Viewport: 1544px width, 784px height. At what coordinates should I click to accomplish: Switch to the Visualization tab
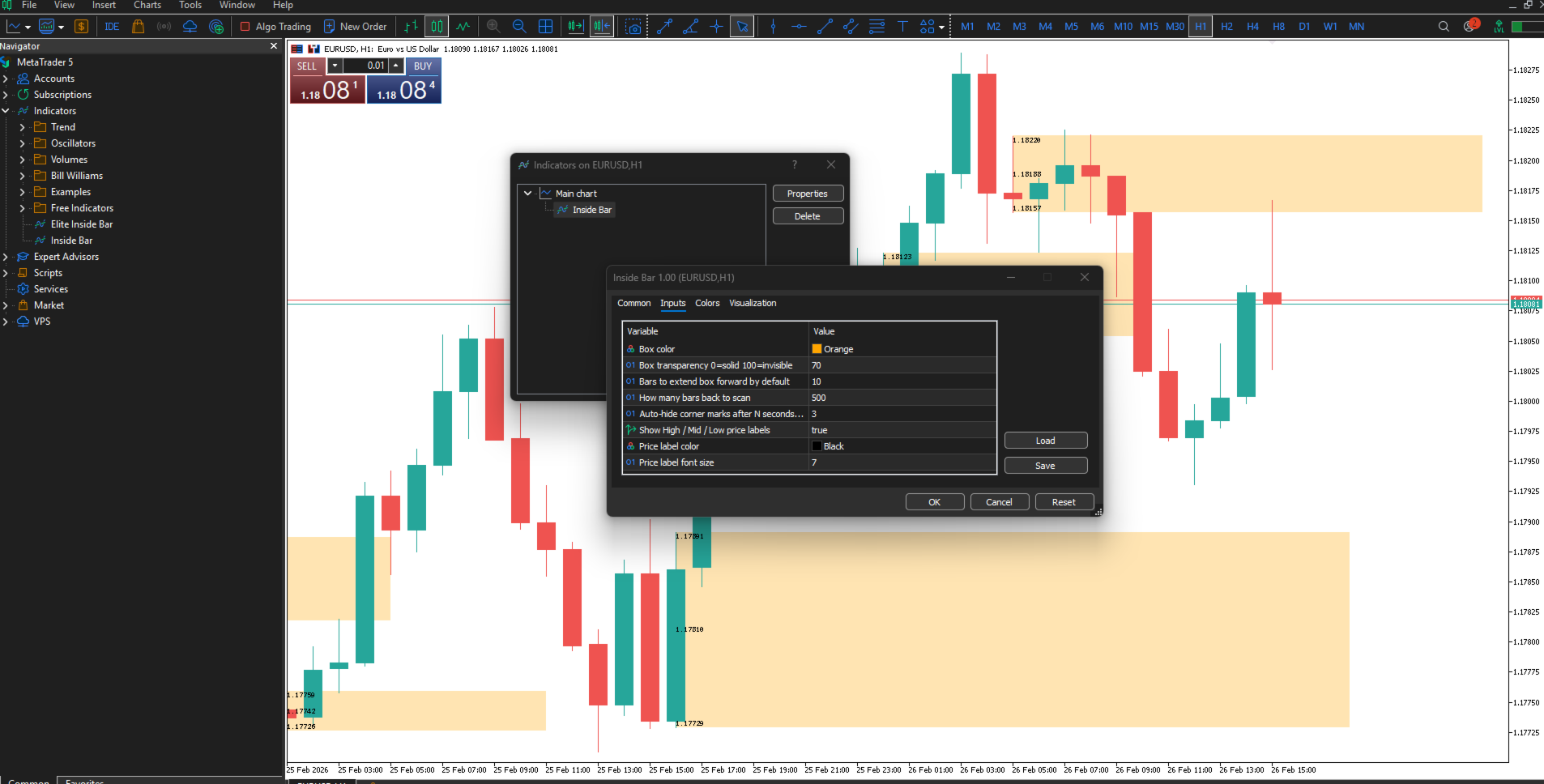click(x=753, y=303)
